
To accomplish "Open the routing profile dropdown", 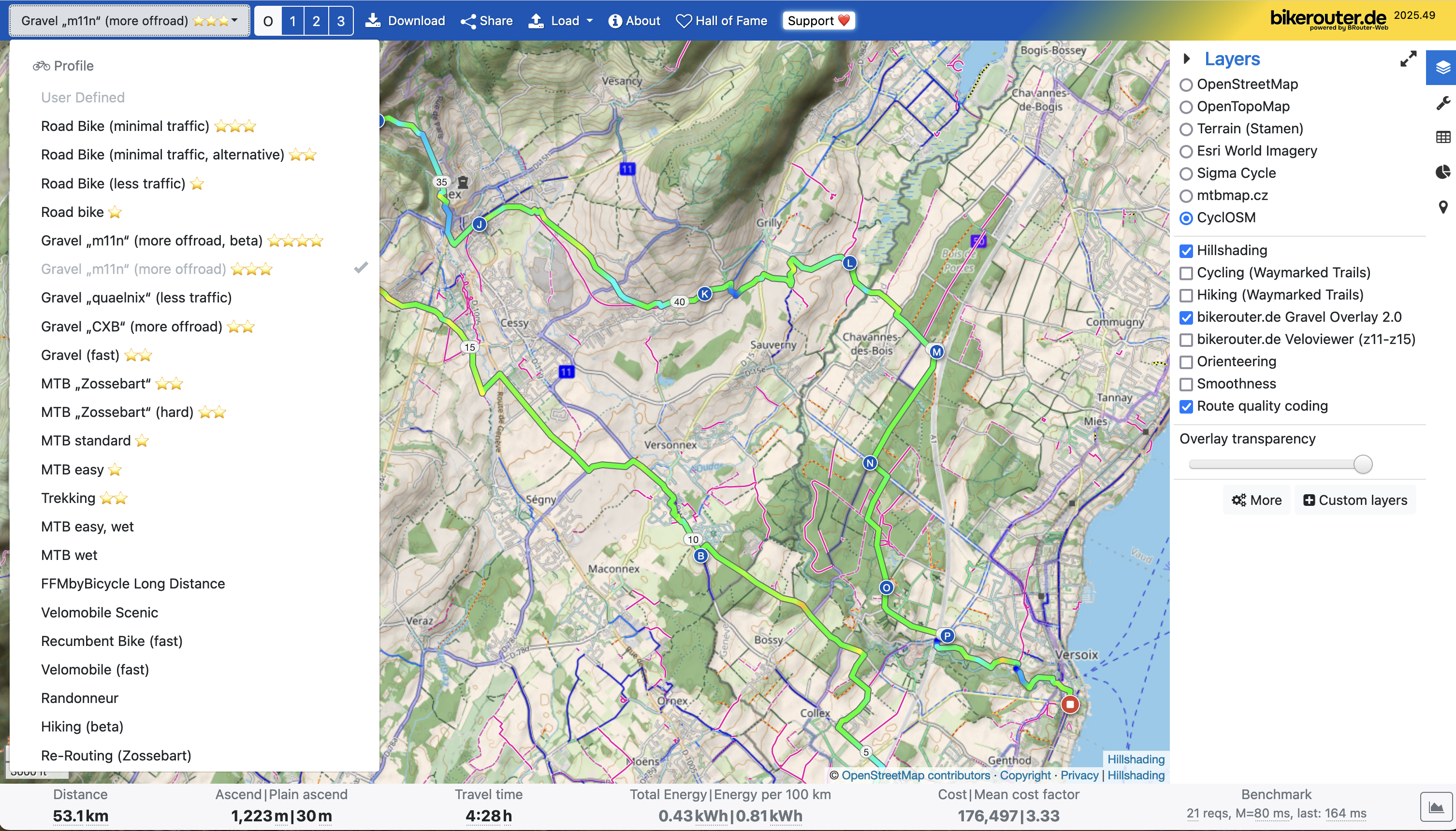I will click(x=130, y=21).
